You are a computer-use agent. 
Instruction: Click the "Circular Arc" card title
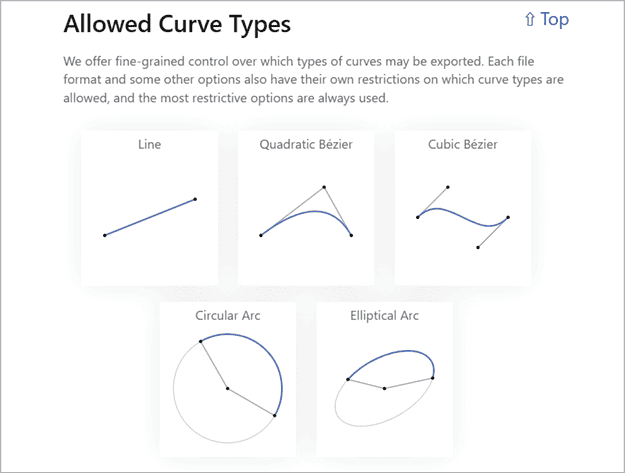228,316
